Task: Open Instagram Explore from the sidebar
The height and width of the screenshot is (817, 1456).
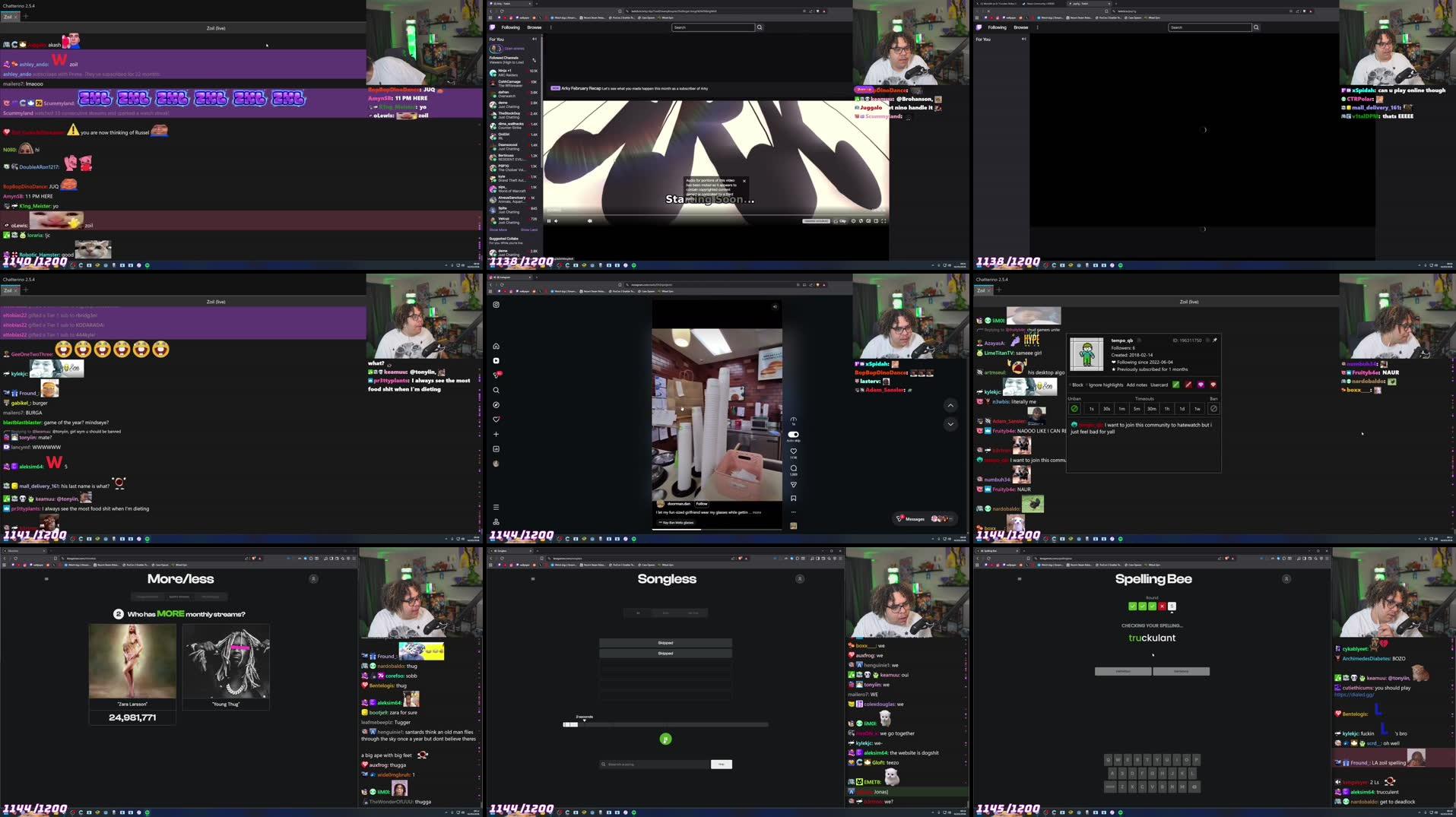Action: click(496, 405)
